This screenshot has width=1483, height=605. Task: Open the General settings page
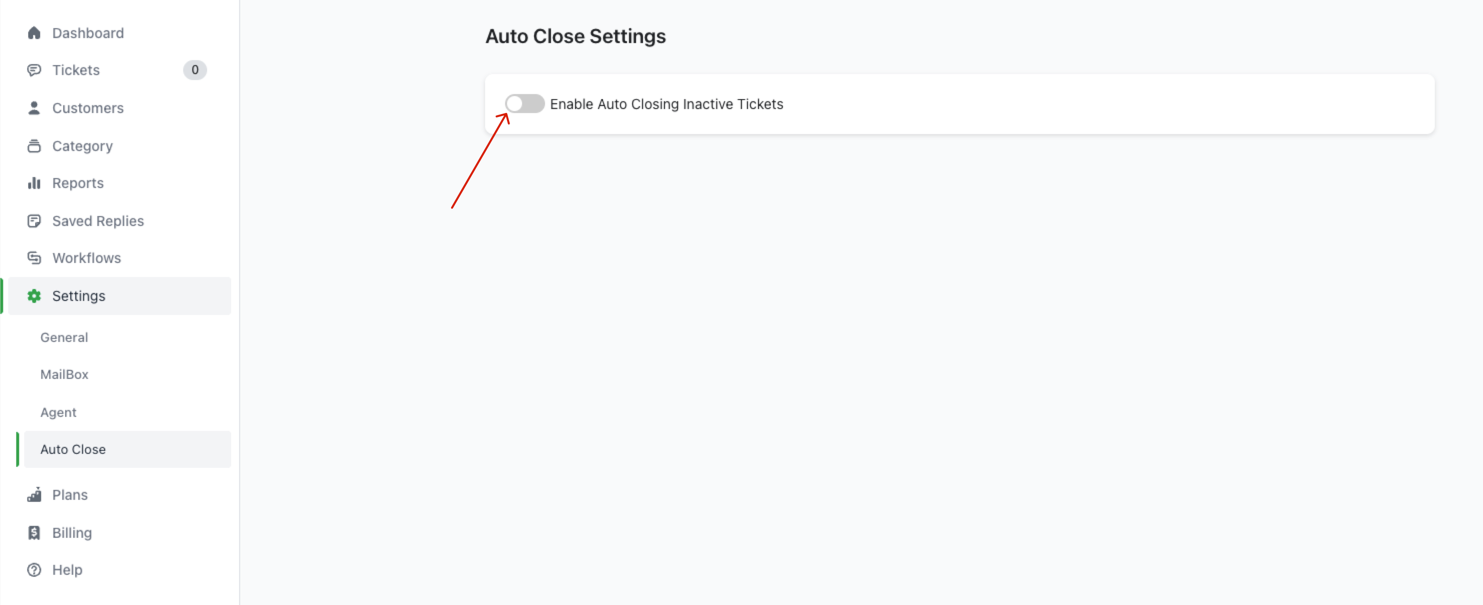click(x=64, y=338)
